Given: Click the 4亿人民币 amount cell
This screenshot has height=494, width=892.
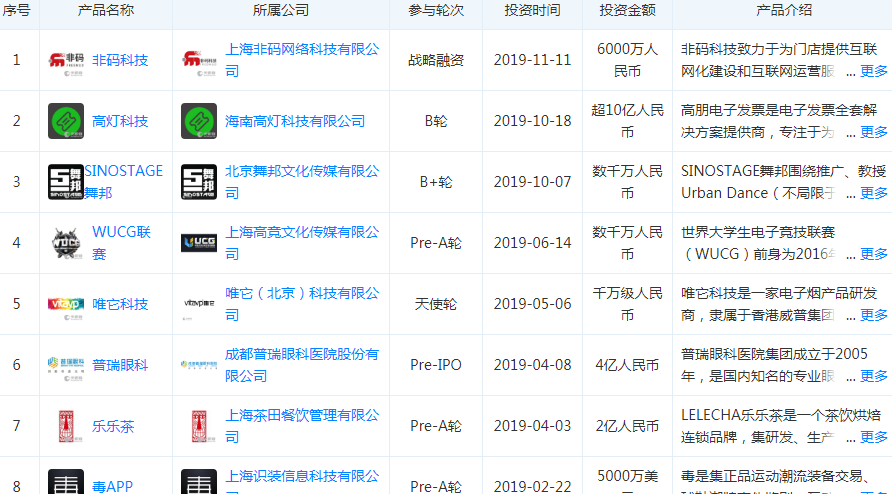Looking at the screenshot, I should point(627,365).
